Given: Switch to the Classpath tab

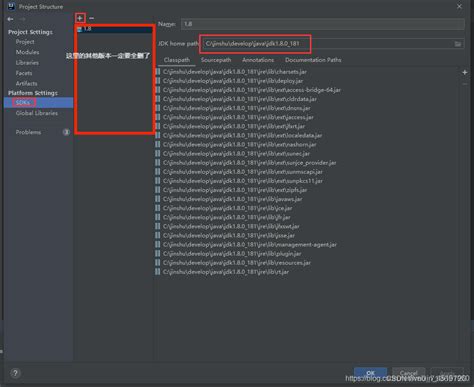Looking at the screenshot, I should pyautogui.click(x=177, y=60).
